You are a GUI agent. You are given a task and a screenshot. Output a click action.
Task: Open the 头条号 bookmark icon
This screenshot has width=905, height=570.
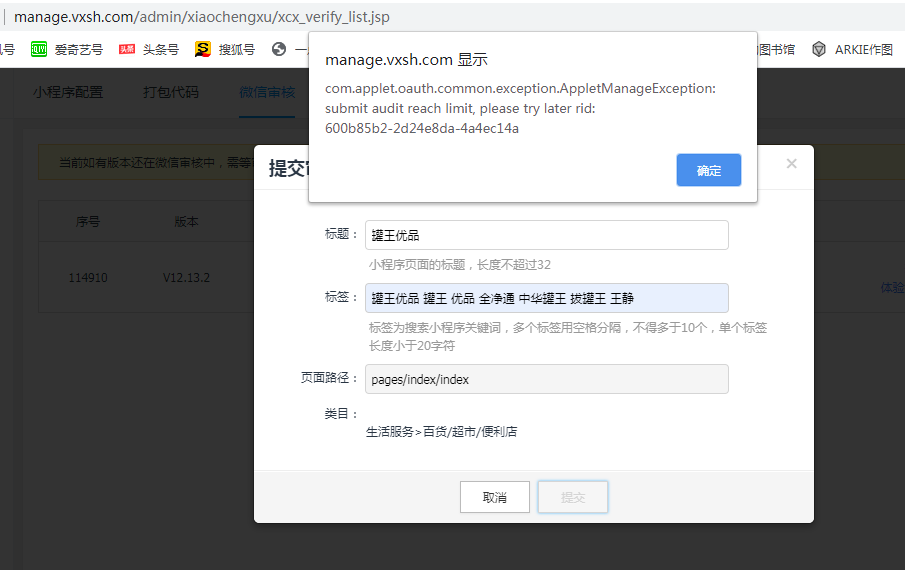[x=127, y=49]
